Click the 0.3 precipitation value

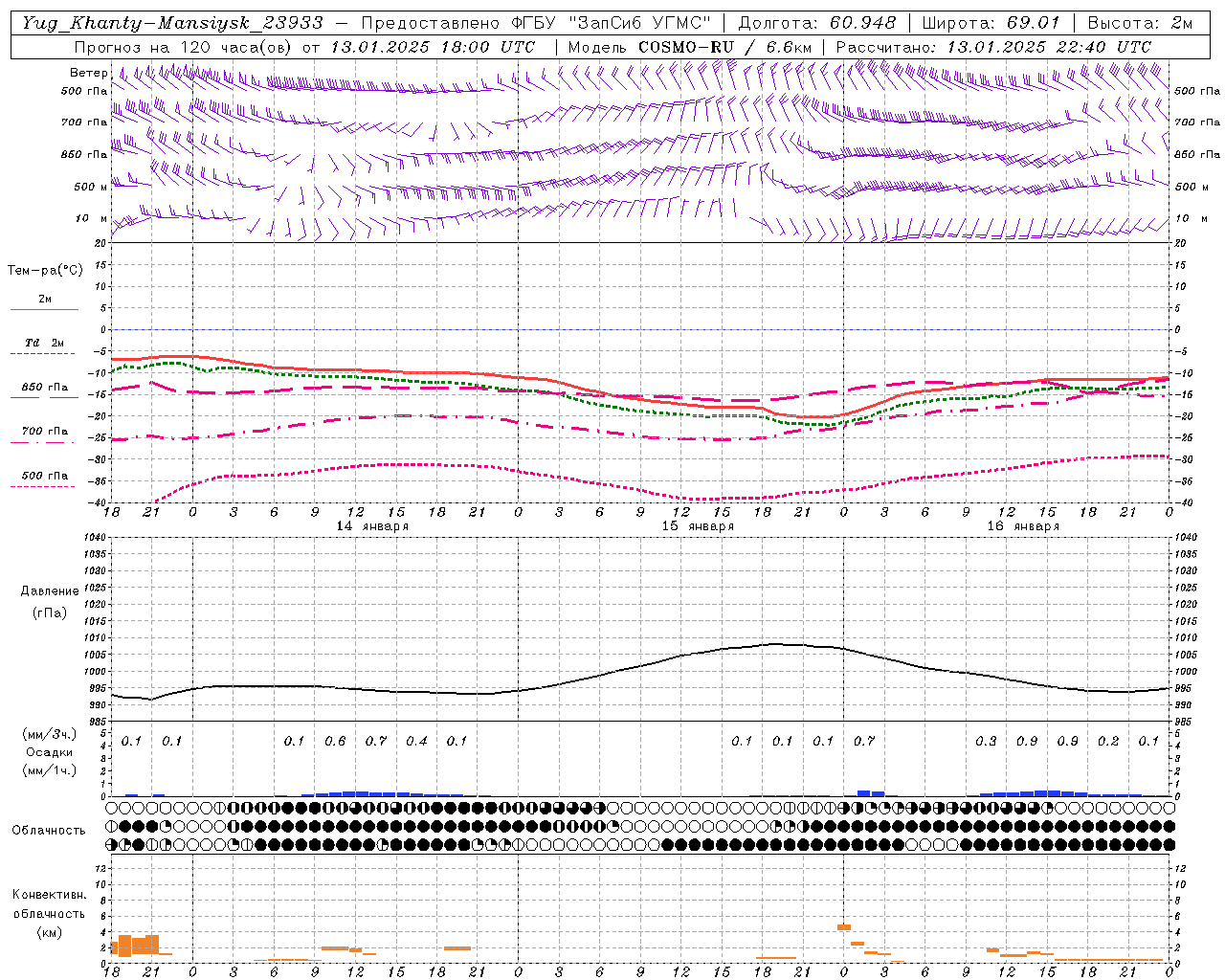click(x=986, y=742)
